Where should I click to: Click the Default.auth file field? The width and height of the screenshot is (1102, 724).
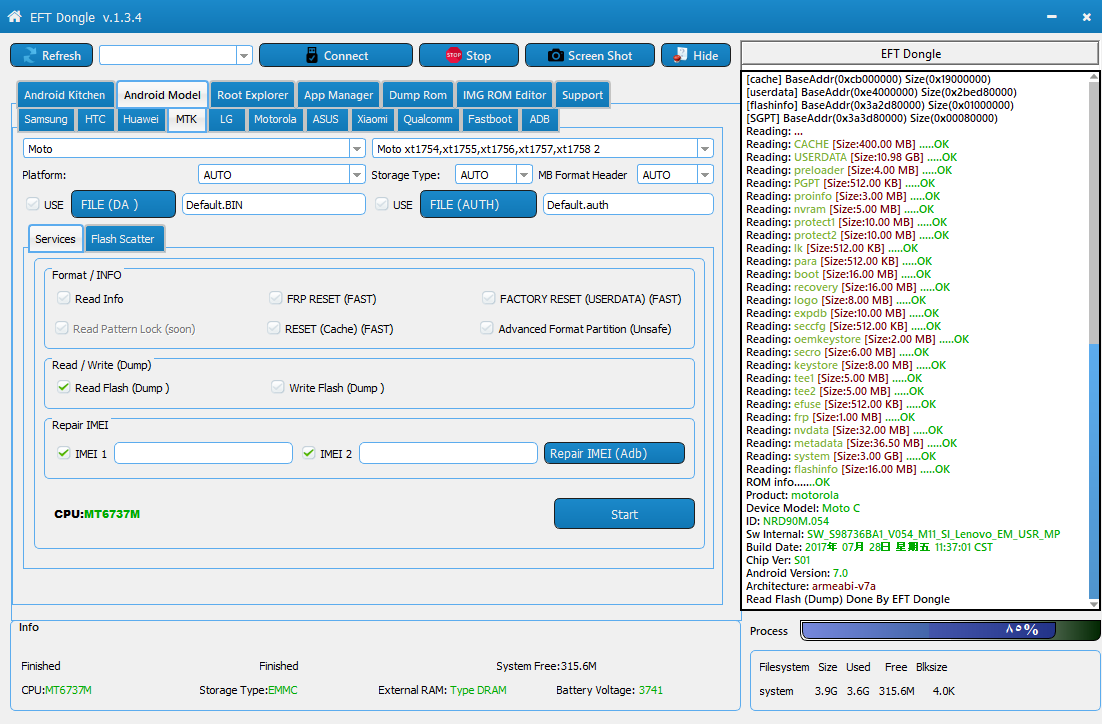[x=628, y=205]
